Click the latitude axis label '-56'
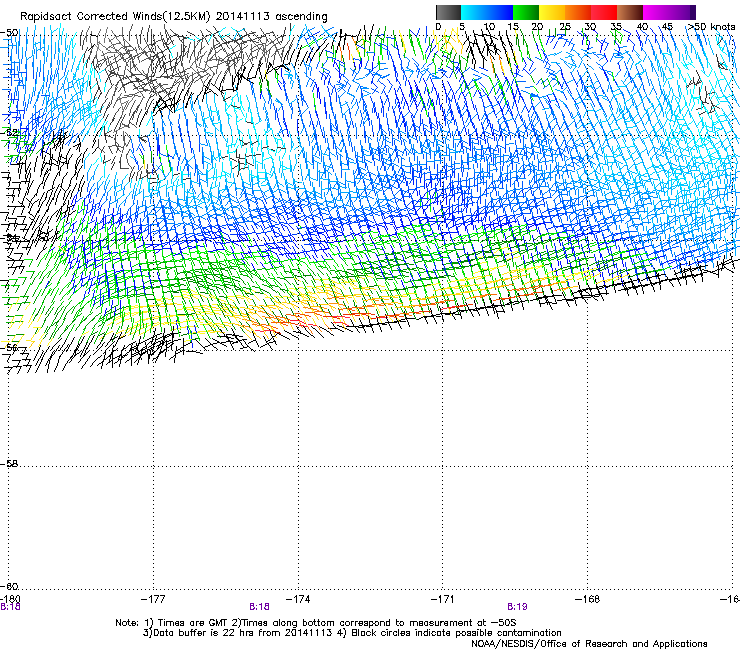The width and height of the screenshot is (740, 650). pyautogui.click(x=9, y=348)
